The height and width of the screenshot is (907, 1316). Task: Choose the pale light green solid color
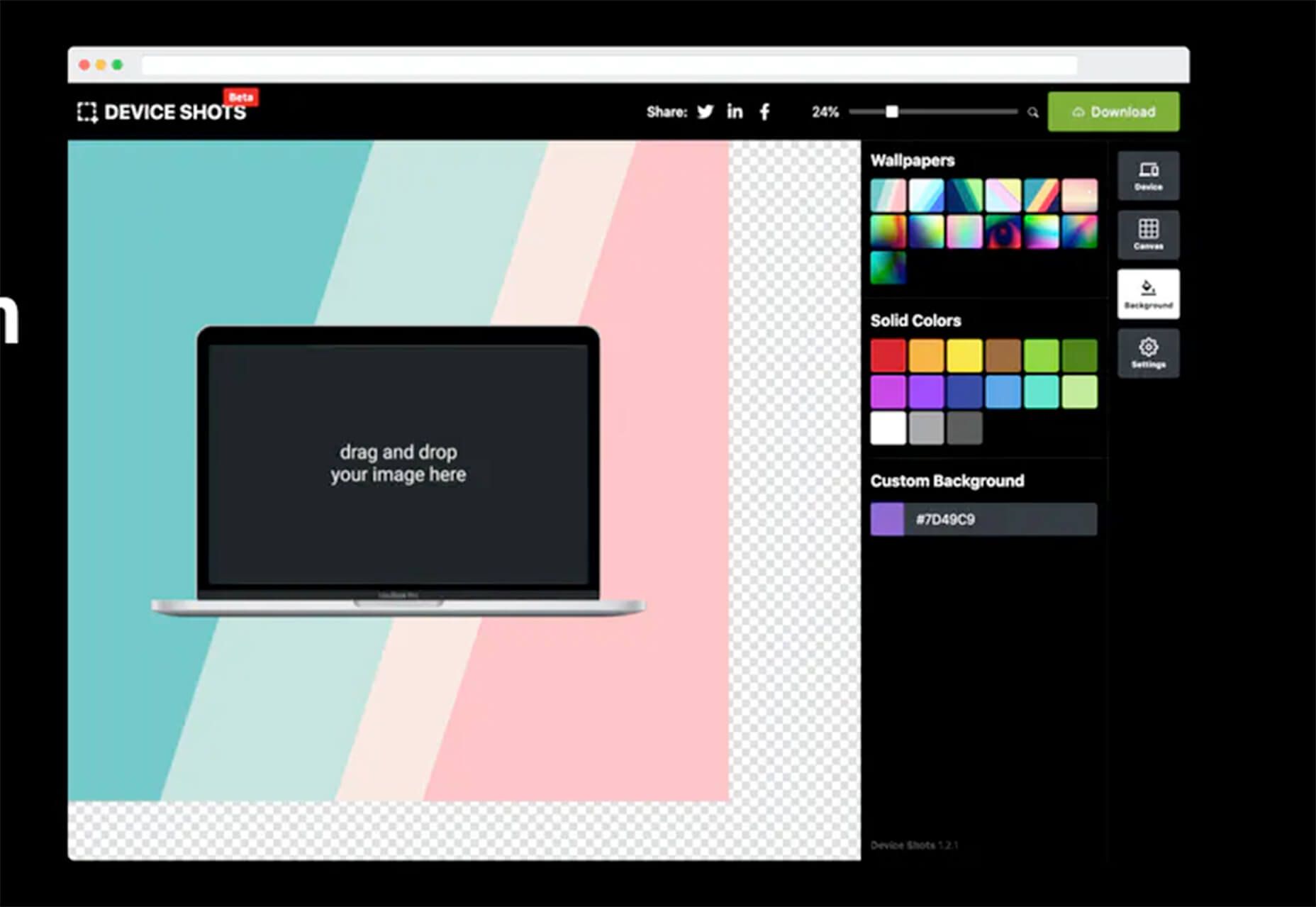point(1079,392)
